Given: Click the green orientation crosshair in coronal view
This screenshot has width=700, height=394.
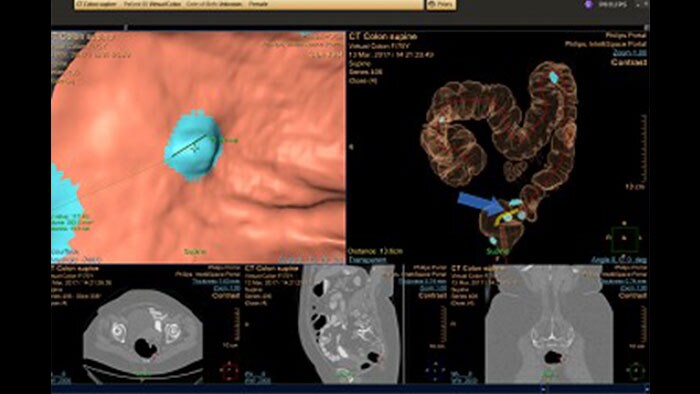Looking at the screenshot, I should pyautogui.click(x=636, y=371).
